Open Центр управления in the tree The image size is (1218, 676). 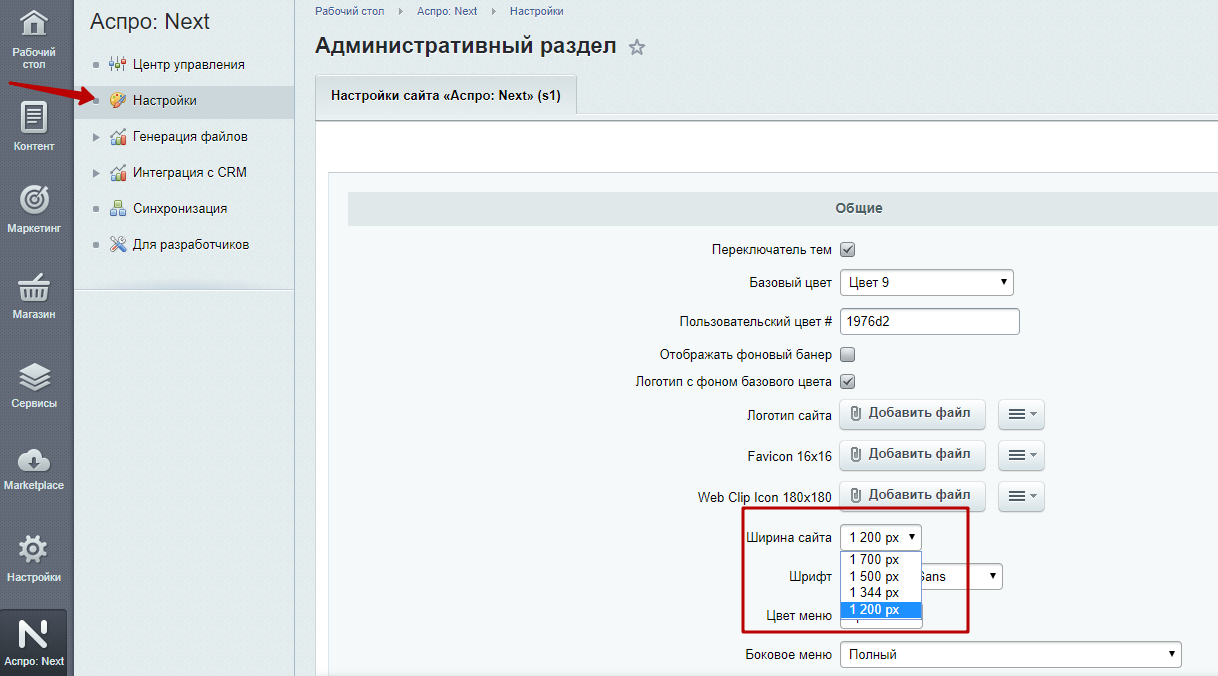pos(189,65)
